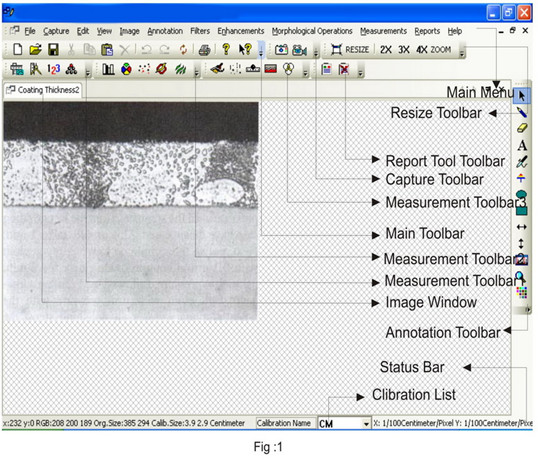538x460 pixels.
Task: Paste from clipboard icon in main toolbar
Action: click(107, 50)
